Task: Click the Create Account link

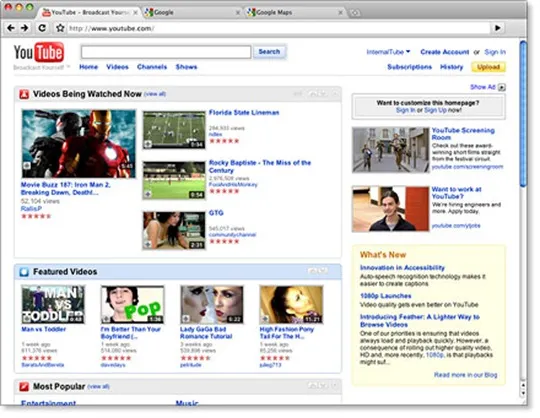Action: pos(445,52)
